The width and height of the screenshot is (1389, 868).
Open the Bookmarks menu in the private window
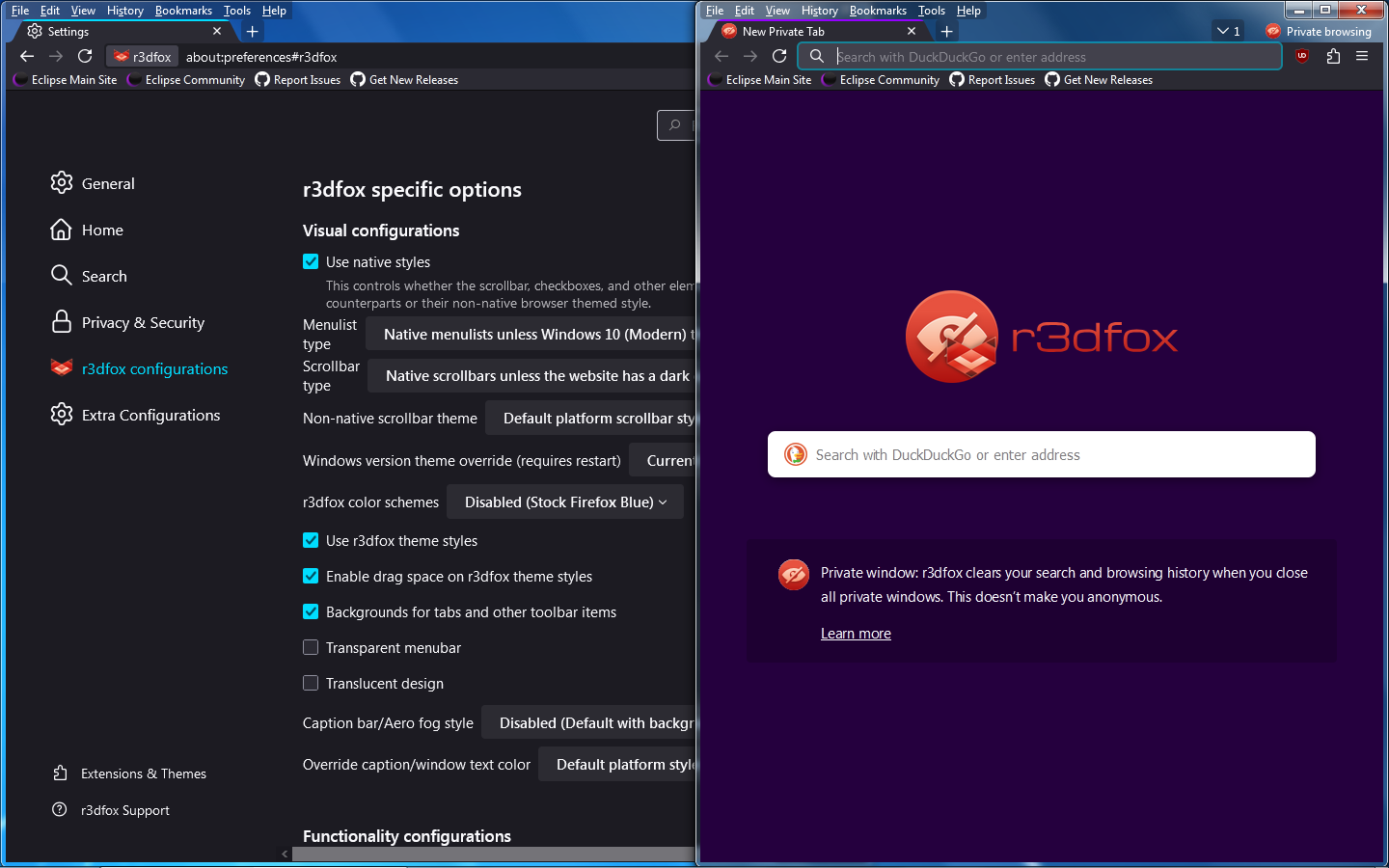878,11
